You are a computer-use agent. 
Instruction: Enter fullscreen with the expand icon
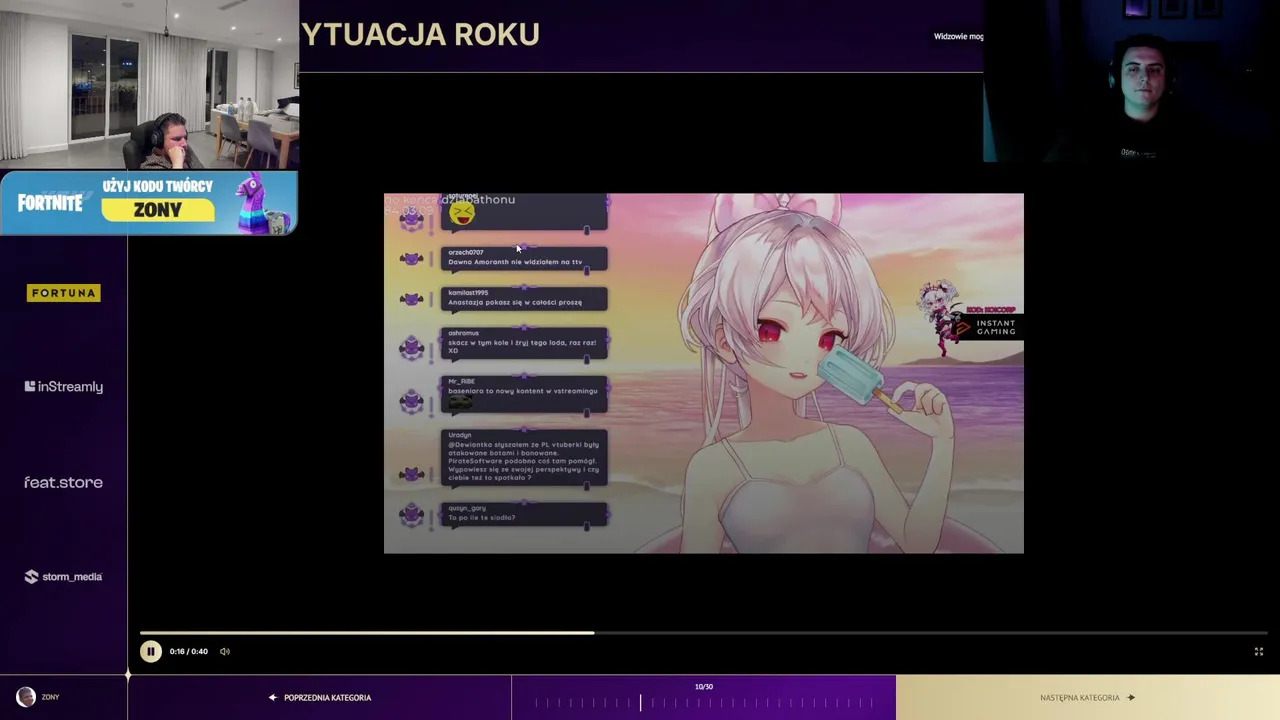tap(1259, 651)
